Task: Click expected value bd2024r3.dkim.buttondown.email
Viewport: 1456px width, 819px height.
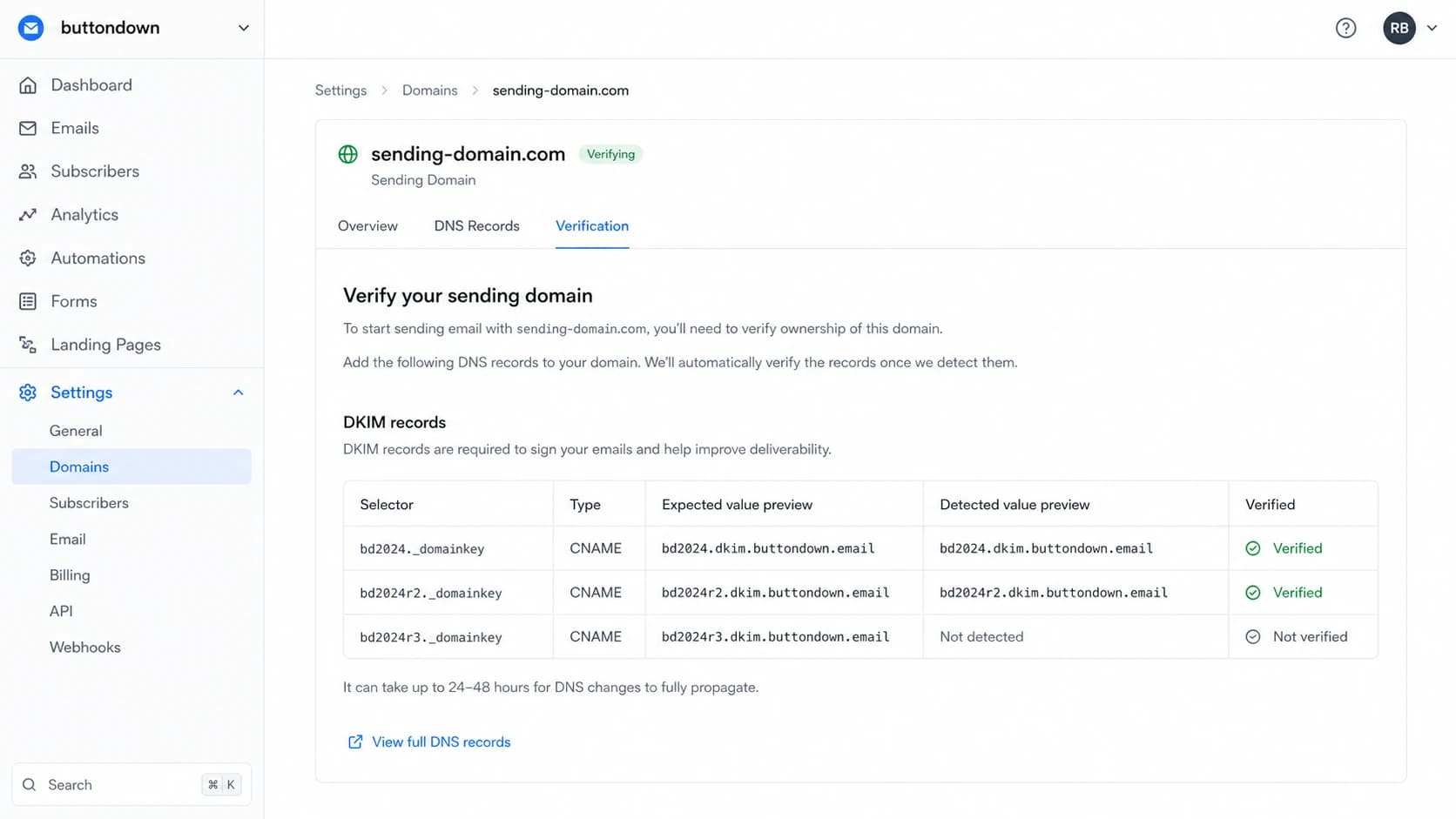Action: (x=775, y=637)
